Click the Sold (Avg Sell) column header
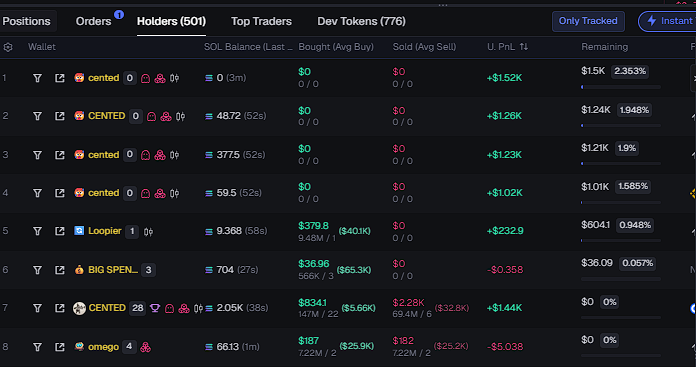Image resolution: width=696 pixels, height=367 pixels. 424,47
